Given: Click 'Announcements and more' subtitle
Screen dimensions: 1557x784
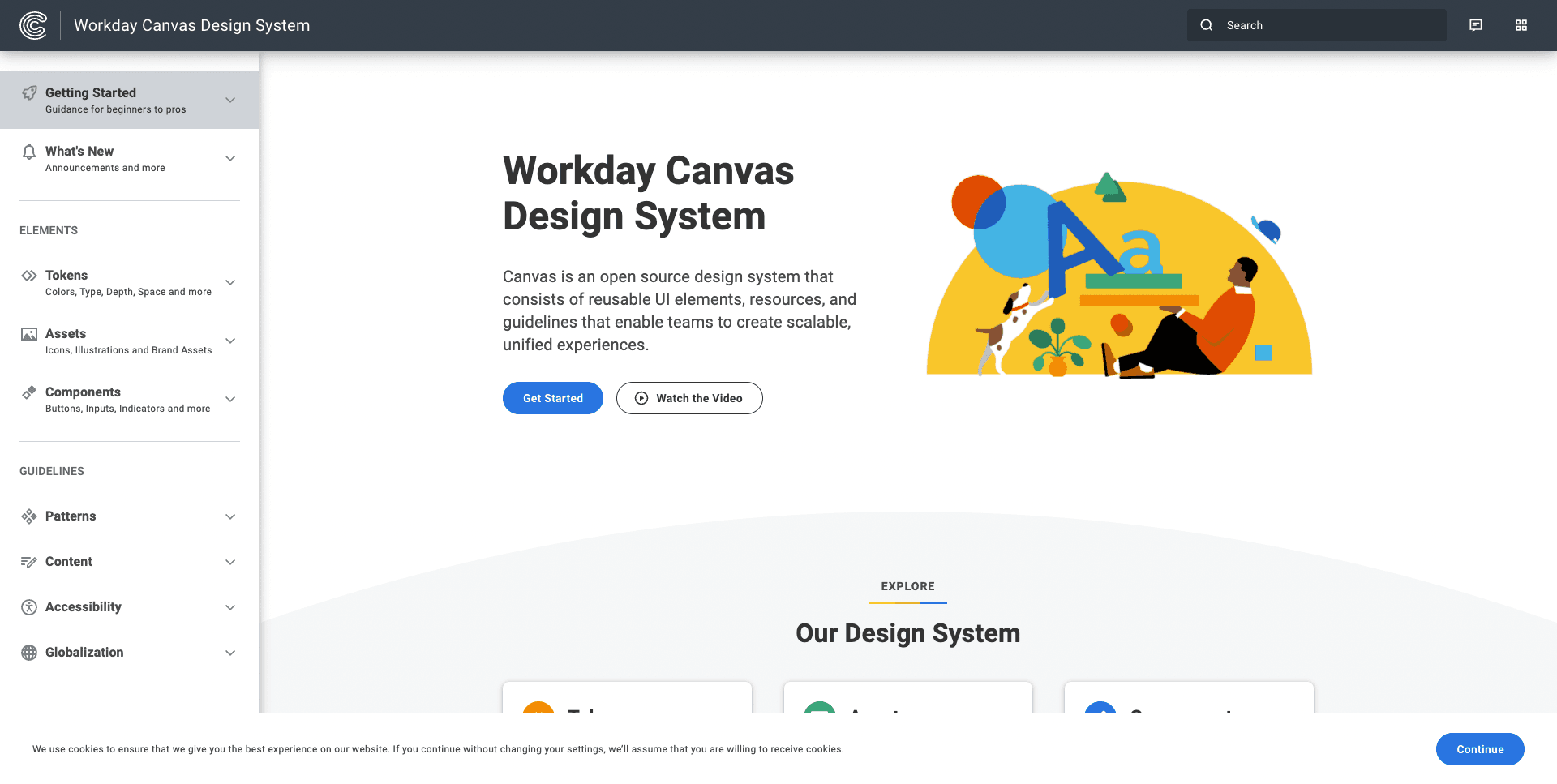Looking at the screenshot, I should [105, 168].
